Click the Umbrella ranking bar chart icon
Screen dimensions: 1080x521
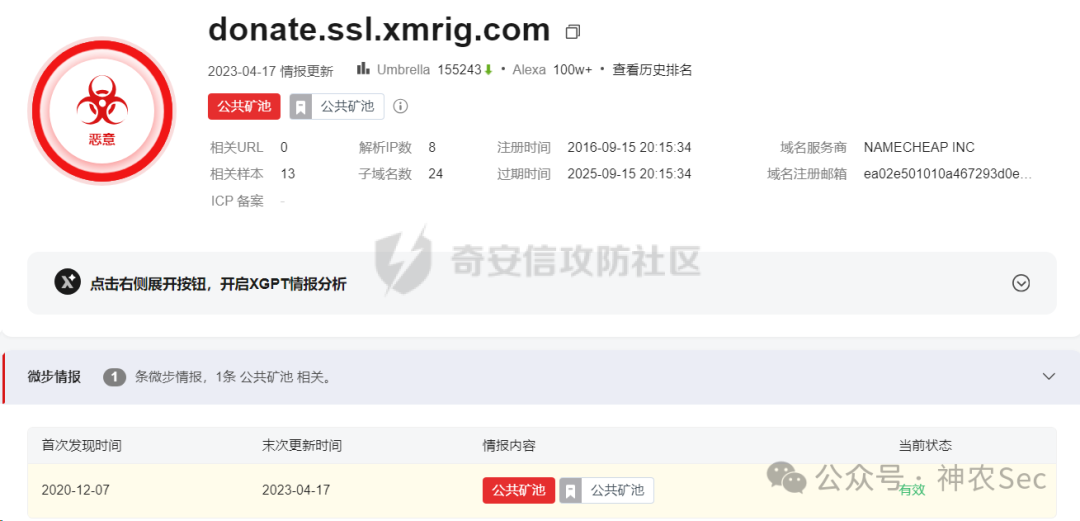pos(364,69)
